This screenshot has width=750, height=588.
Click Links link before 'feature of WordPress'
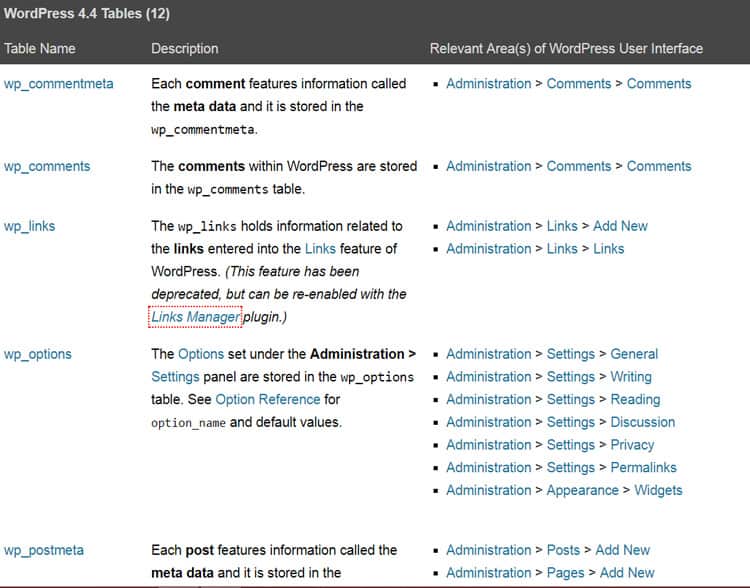(x=320, y=249)
